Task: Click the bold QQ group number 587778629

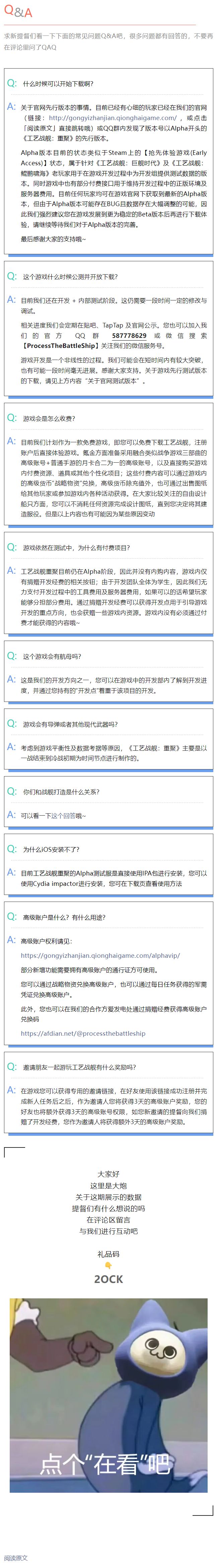Action: pyautogui.click(x=129, y=336)
